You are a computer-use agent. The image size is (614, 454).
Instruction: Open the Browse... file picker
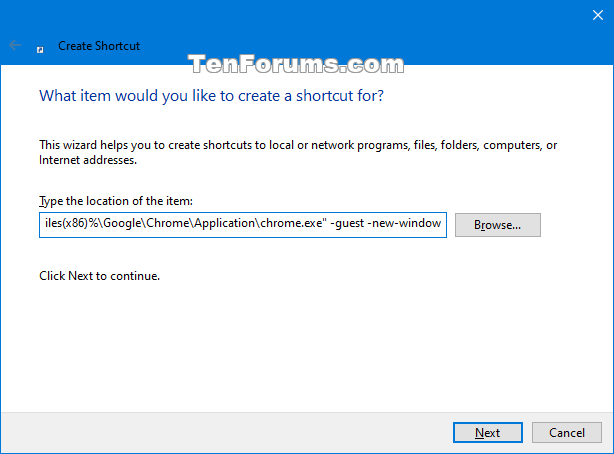pos(498,225)
